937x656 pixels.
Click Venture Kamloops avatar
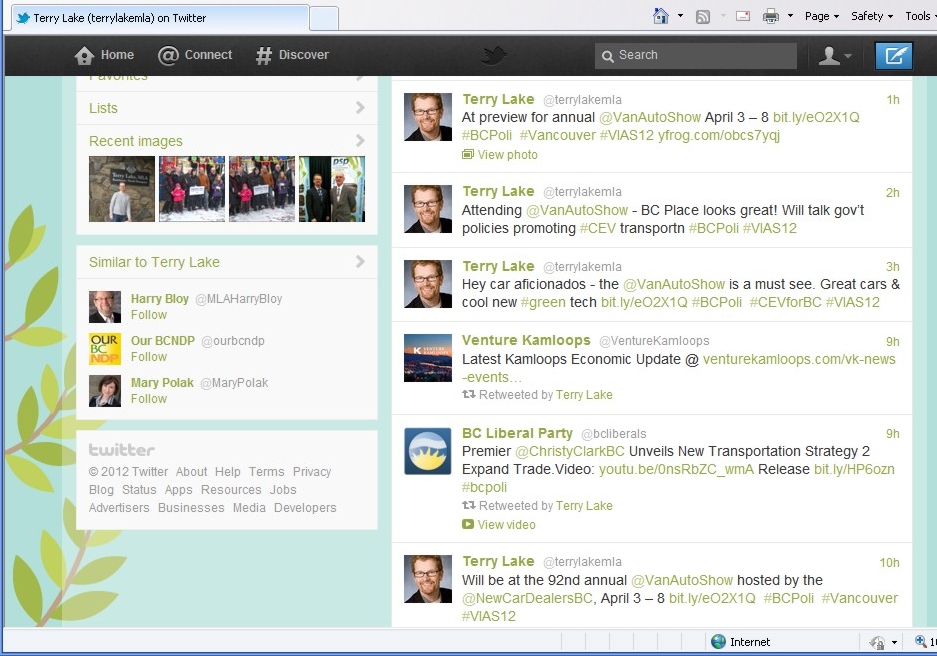coord(428,358)
